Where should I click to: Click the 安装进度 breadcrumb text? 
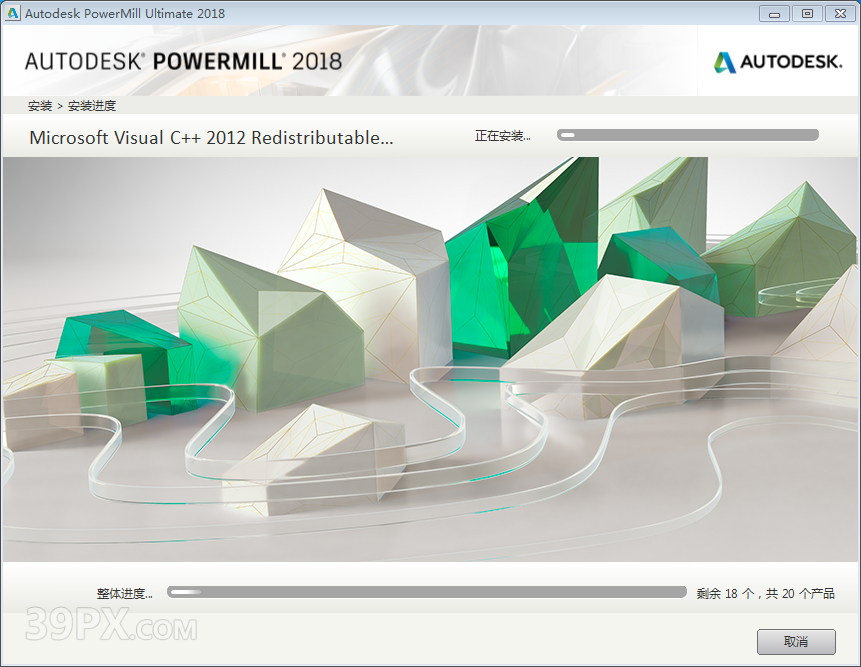click(x=92, y=106)
